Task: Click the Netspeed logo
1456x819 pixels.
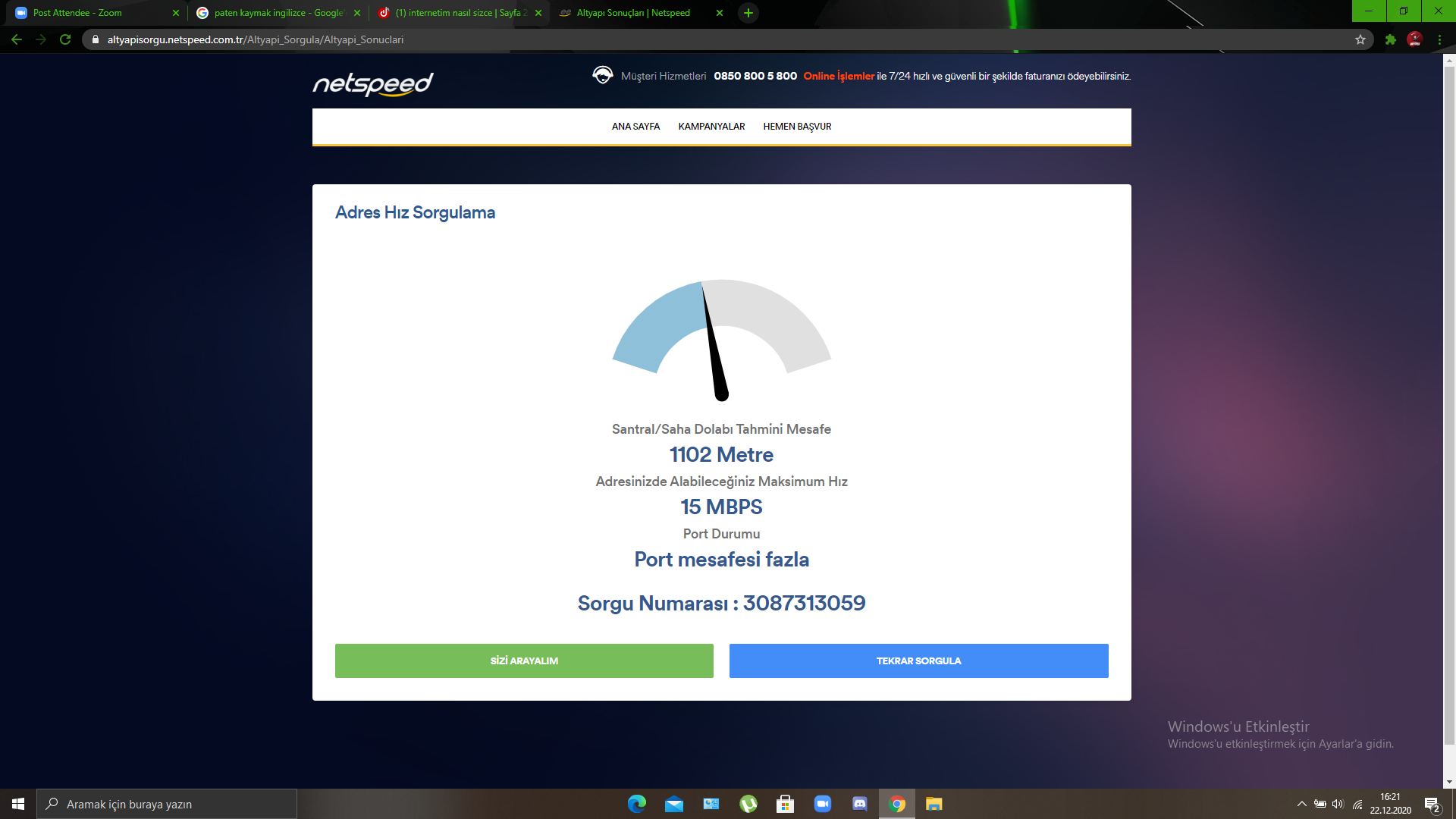Action: click(372, 83)
